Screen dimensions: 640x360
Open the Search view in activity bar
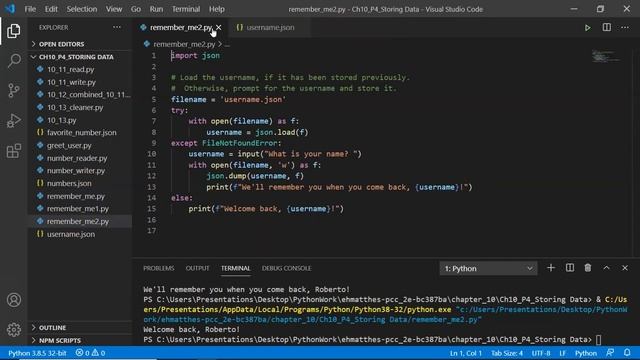tap(13, 60)
